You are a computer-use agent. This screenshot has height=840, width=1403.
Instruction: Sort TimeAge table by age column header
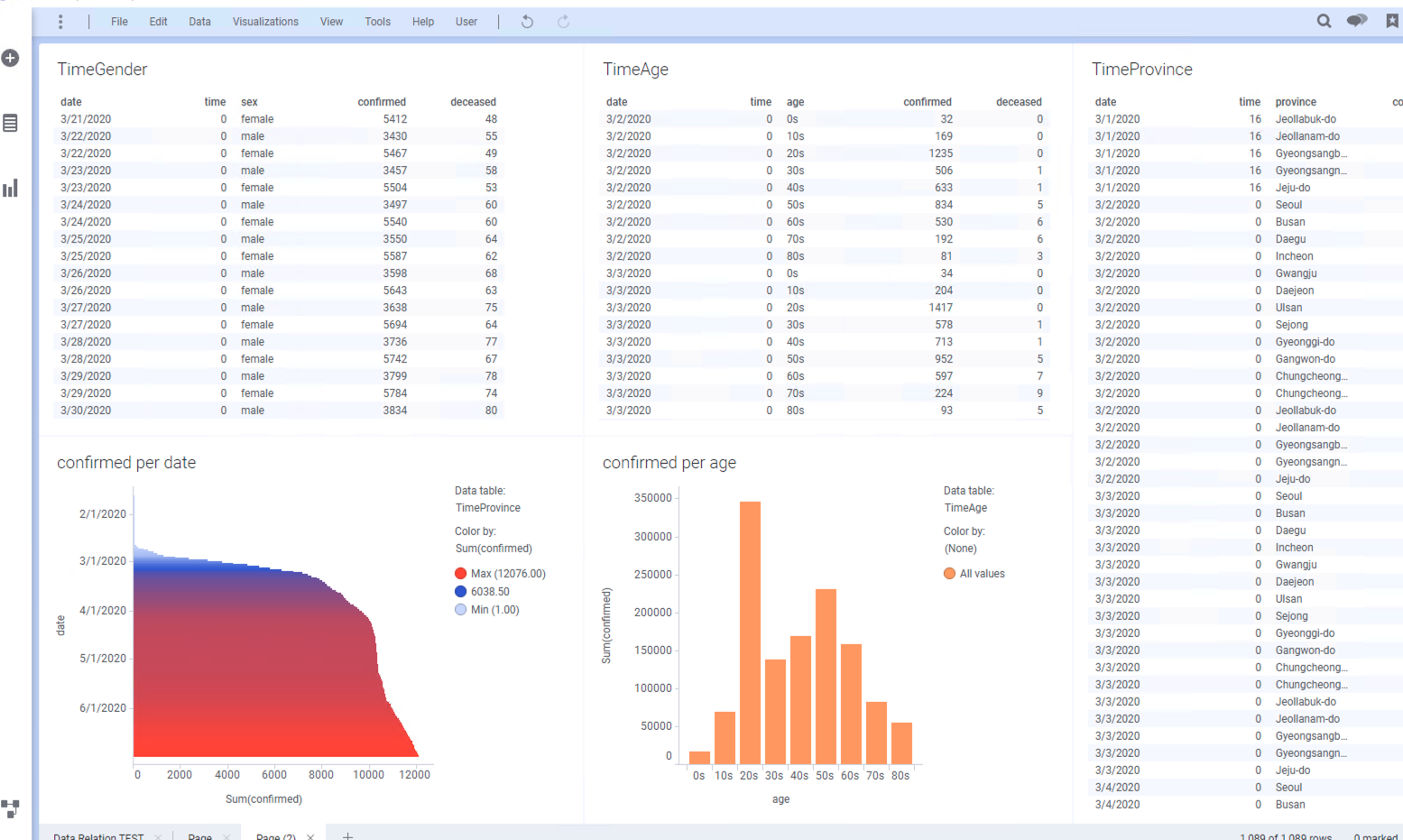795,102
